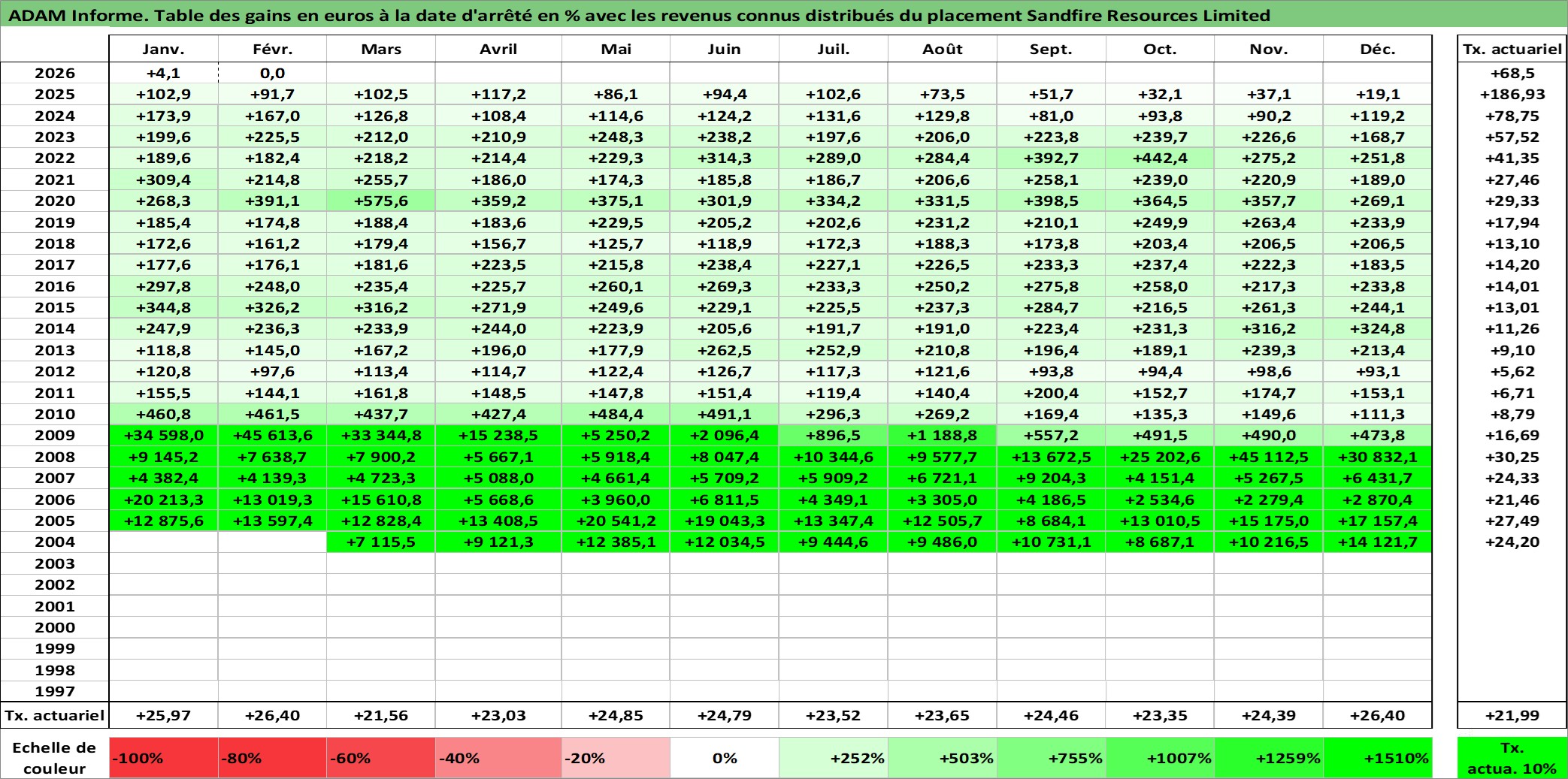Select the cell showing +442,4
Viewport: 1568px width, 779px height.
pyautogui.click(x=1160, y=158)
